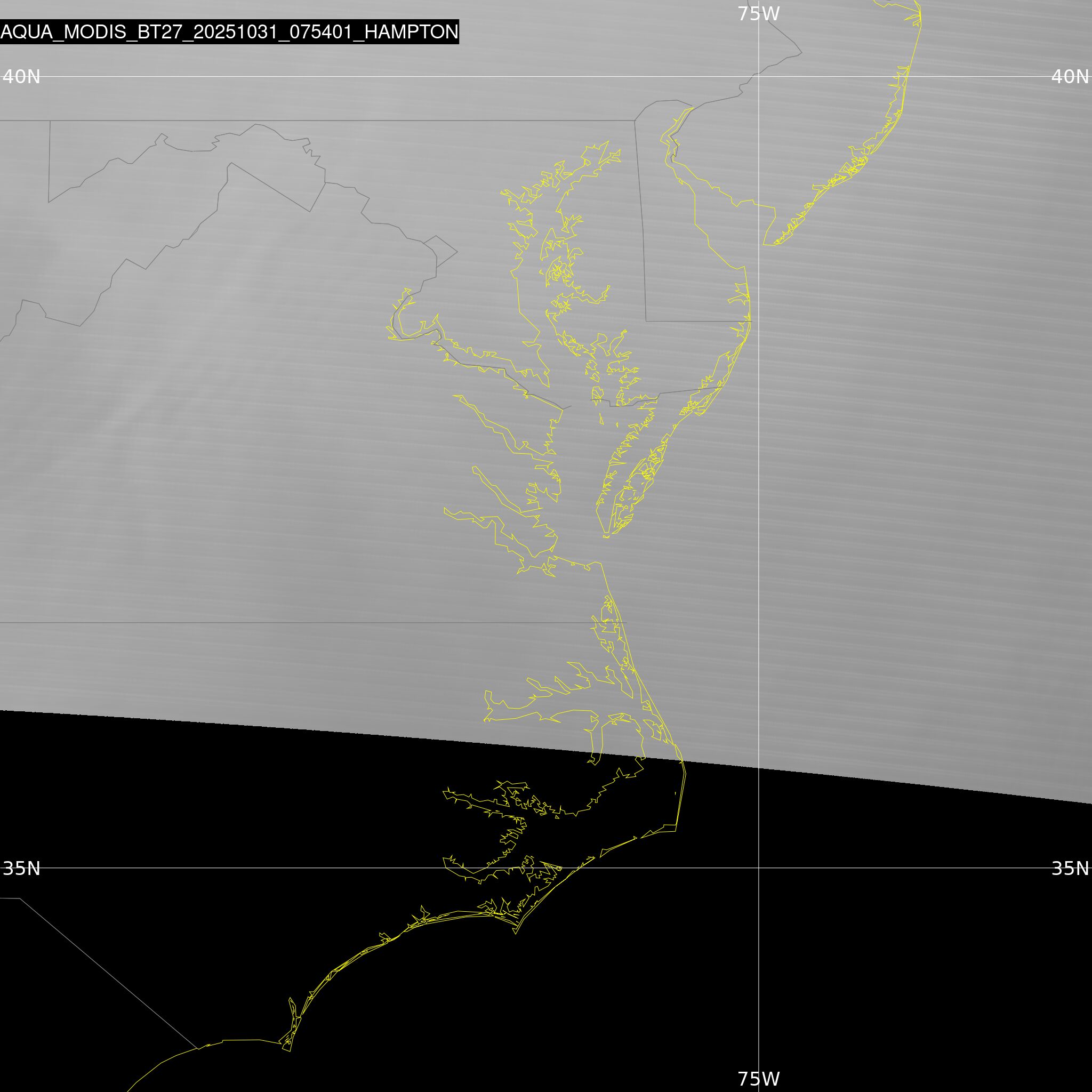Click the Cape Fear coastline point
This screenshot has height=1092, width=1092.
[290, 1051]
